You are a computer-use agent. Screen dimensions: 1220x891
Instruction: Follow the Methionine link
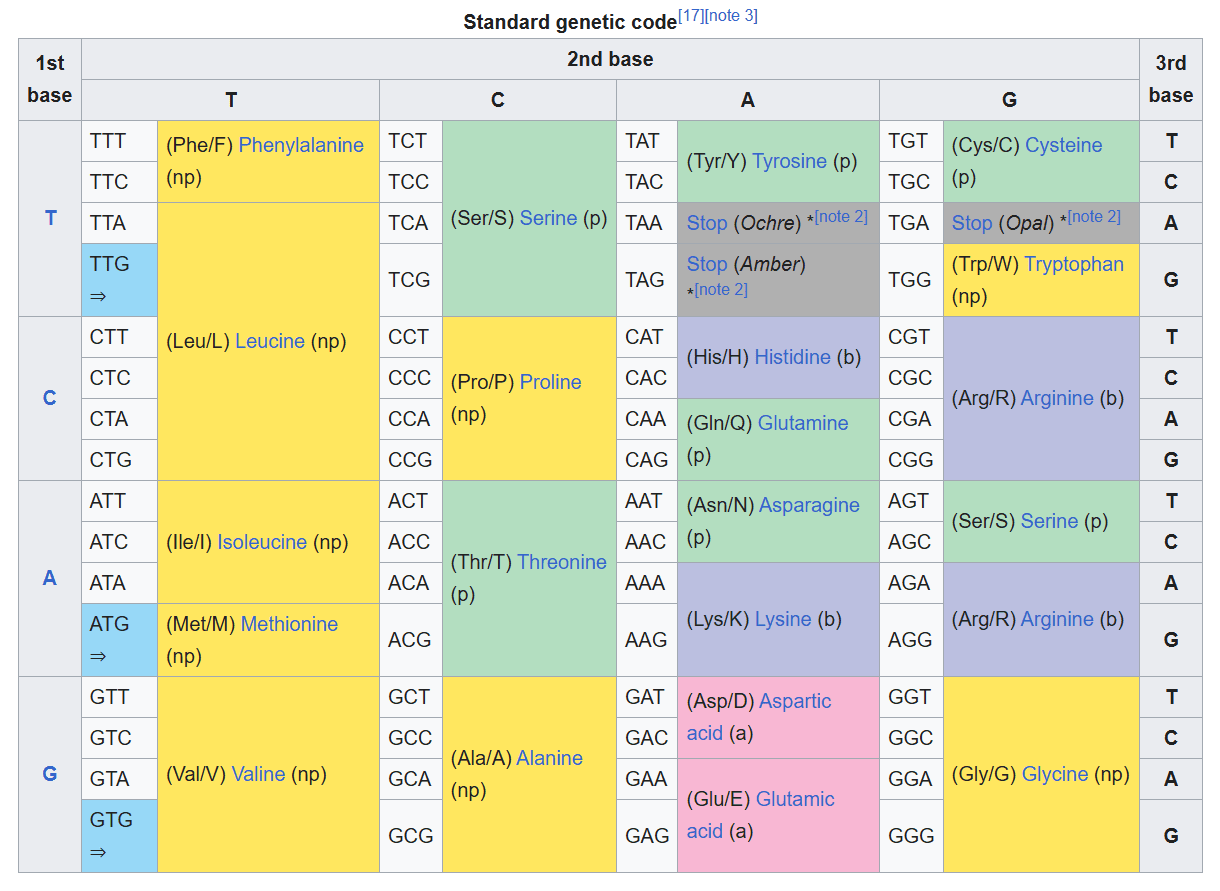pos(289,624)
